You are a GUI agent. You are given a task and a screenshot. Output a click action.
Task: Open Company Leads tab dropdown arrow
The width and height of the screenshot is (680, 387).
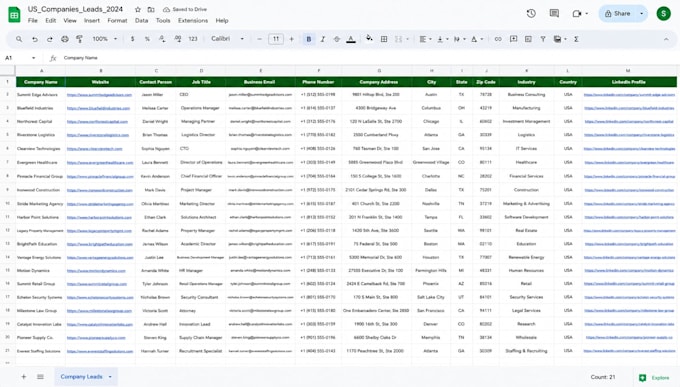pos(110,377)
